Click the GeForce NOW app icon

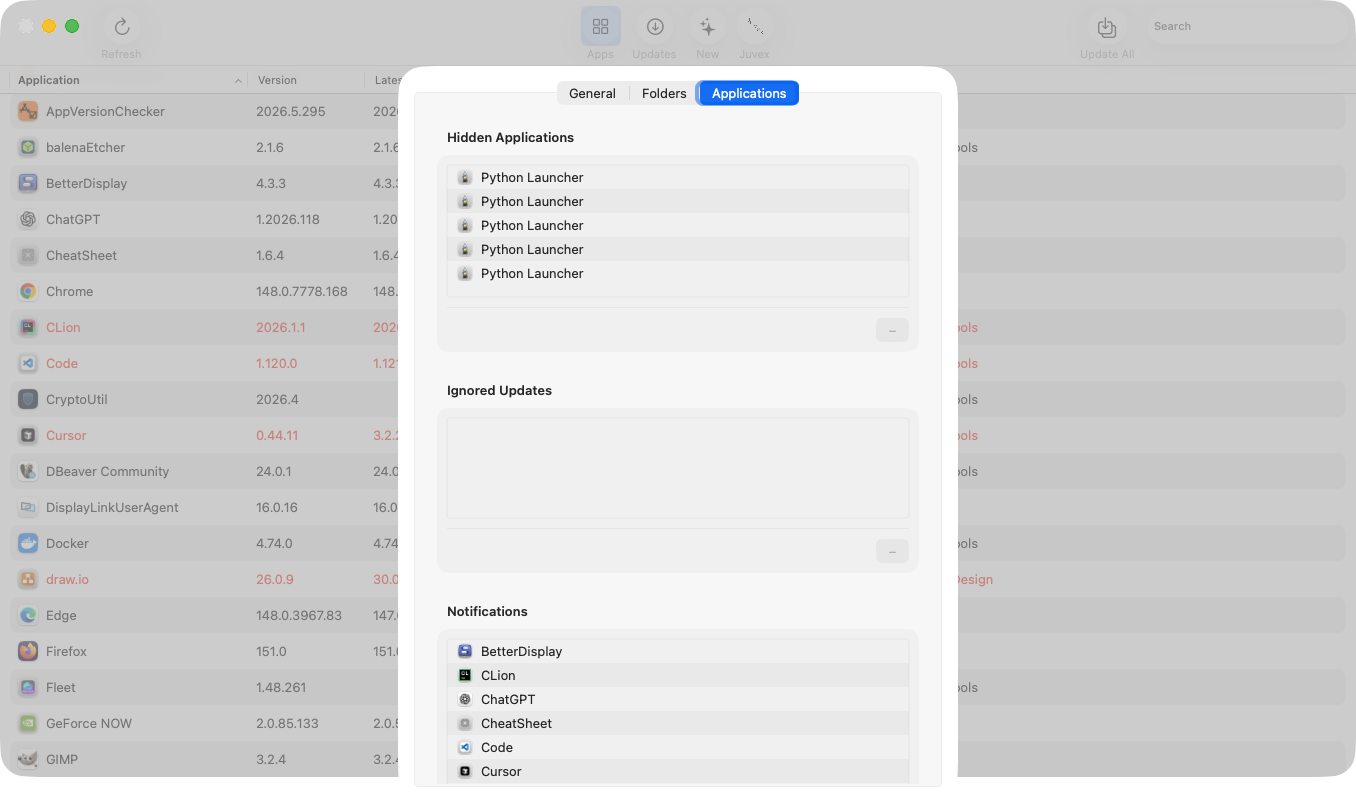pyautogui.click(x=28, y=723)
